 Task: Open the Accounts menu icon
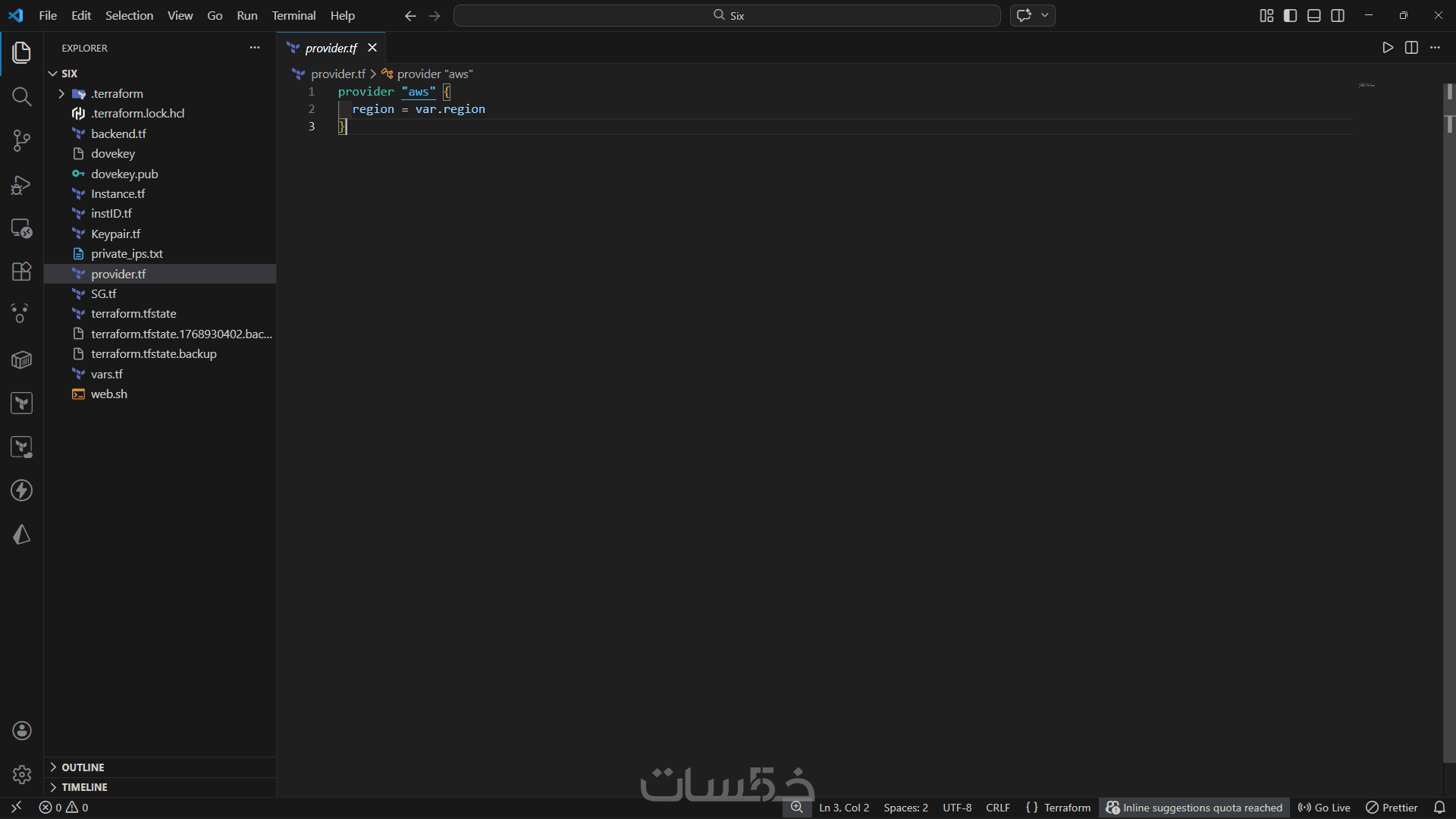tap(21, 730)
